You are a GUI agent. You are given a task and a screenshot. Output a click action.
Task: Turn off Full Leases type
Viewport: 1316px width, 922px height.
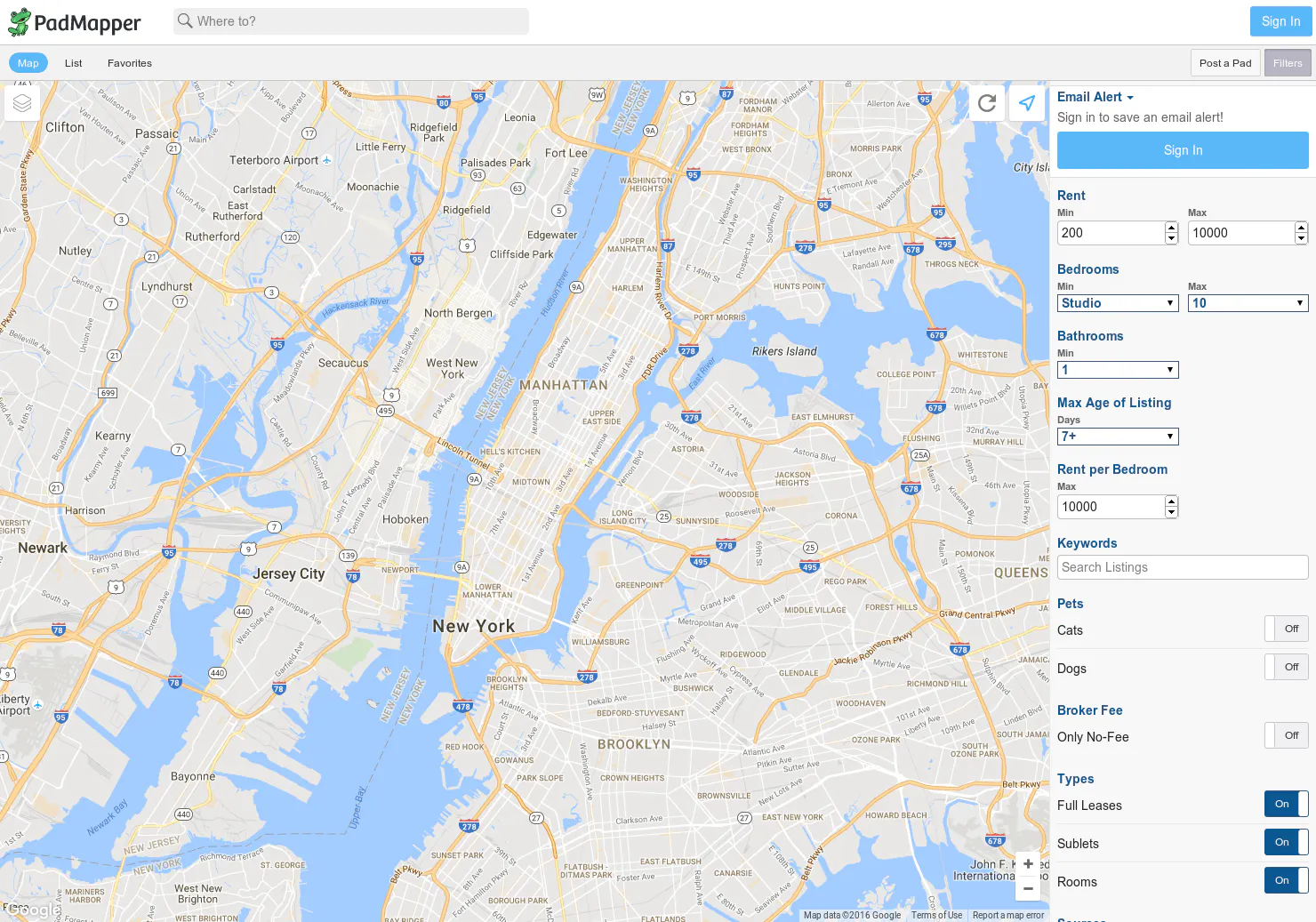tap(1287, 804)
